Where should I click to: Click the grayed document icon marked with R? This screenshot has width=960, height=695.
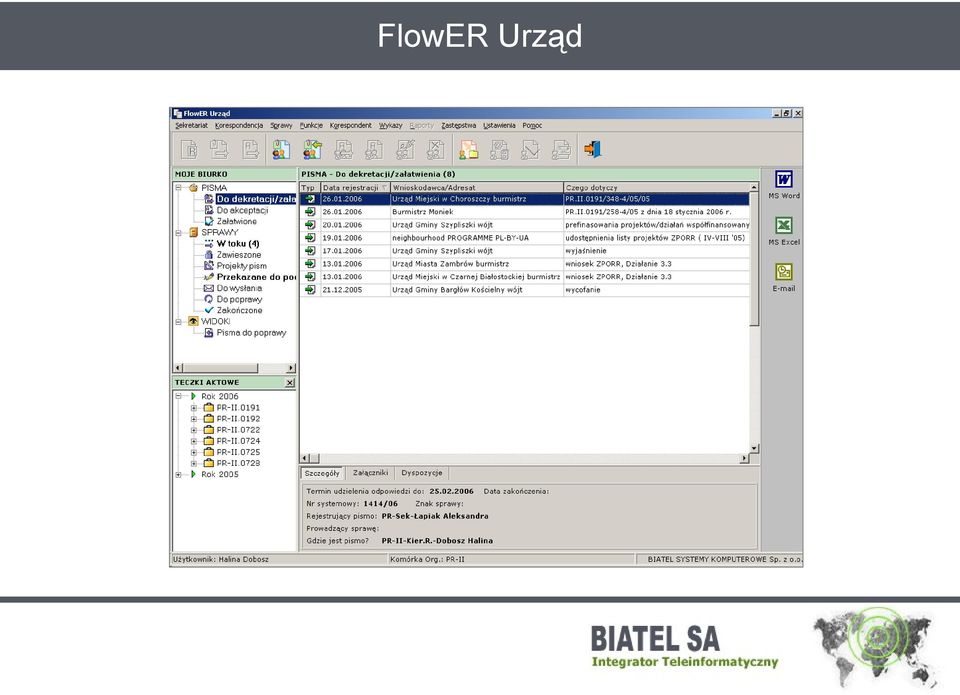(189, 149)
